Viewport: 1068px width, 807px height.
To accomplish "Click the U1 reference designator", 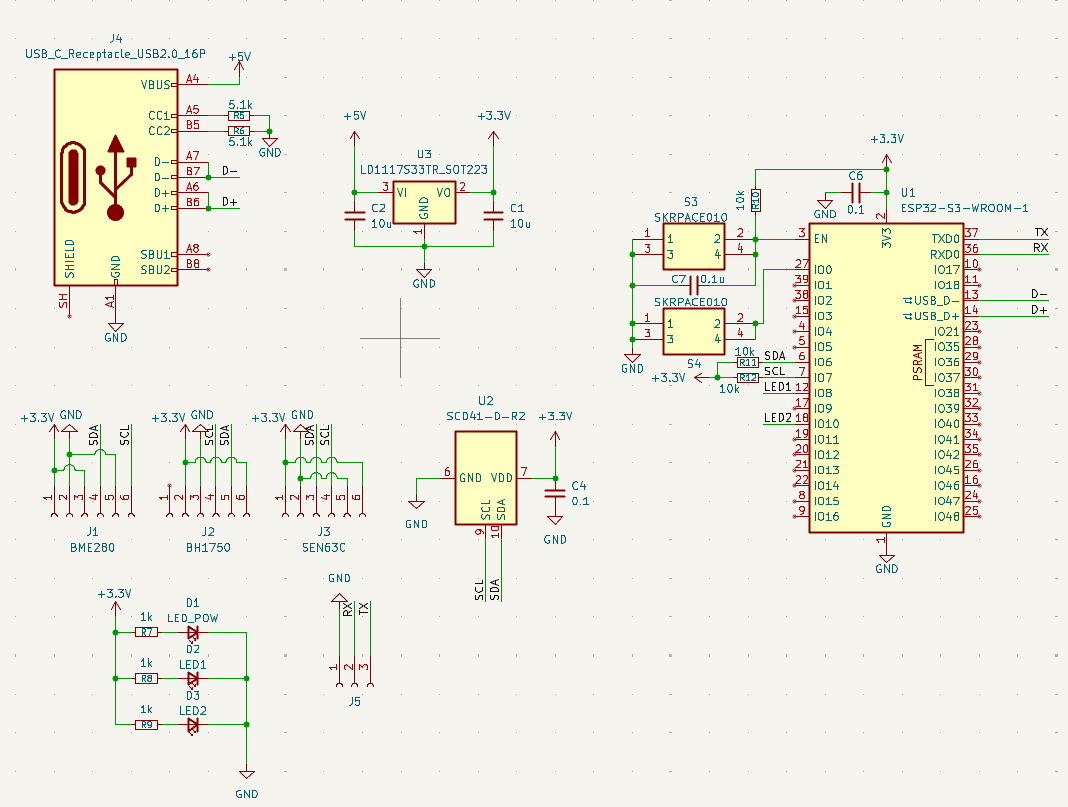I will pyautogui.click(x=908, y=193).
